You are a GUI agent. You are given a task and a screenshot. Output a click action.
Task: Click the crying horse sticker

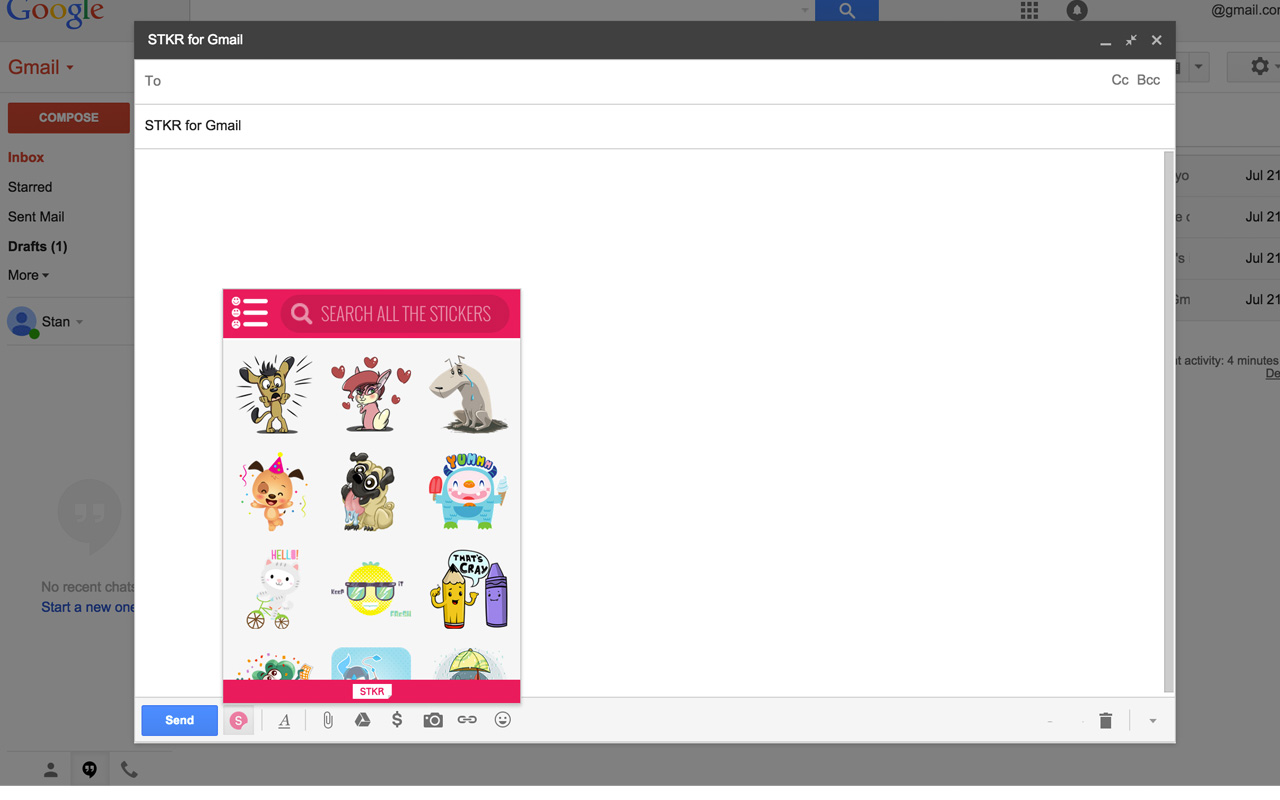pos(468,393)
